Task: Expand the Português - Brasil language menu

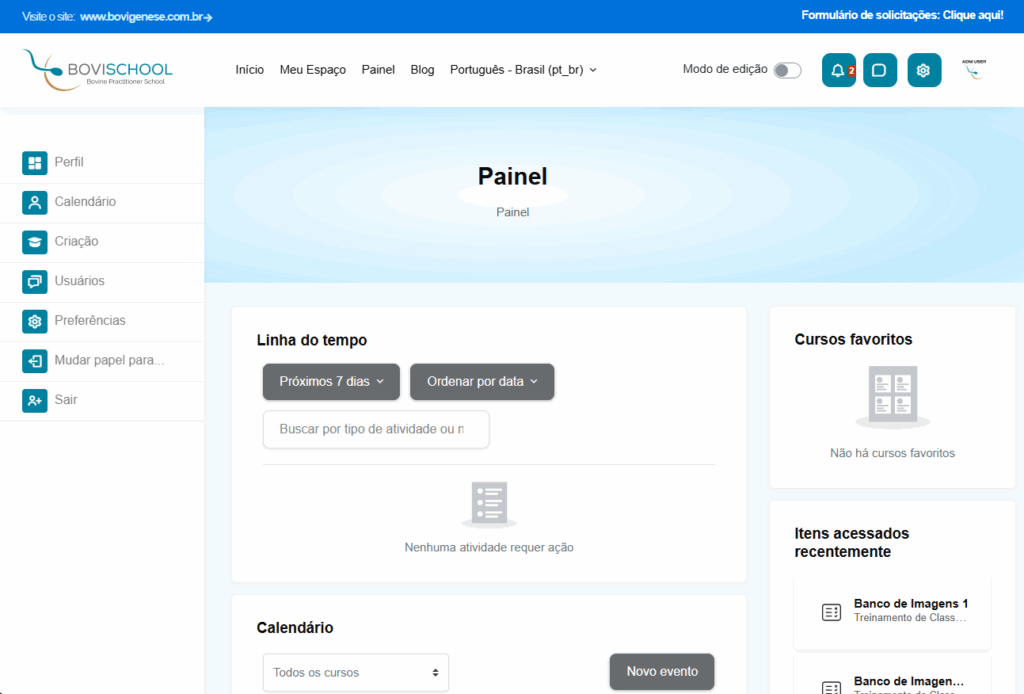Action: [x=523, y=70]
